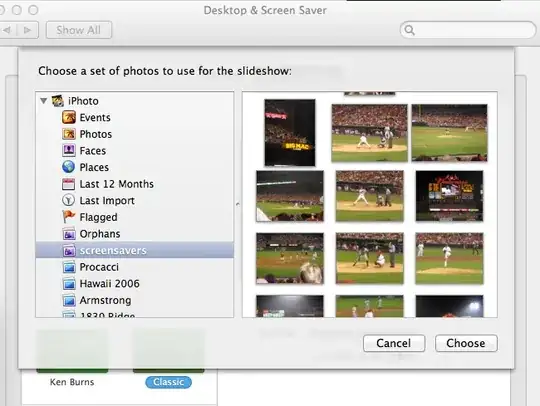Click the Last 12 Months calendar icon
This screenshot has width=540, height=406.
tap(69, 184)
